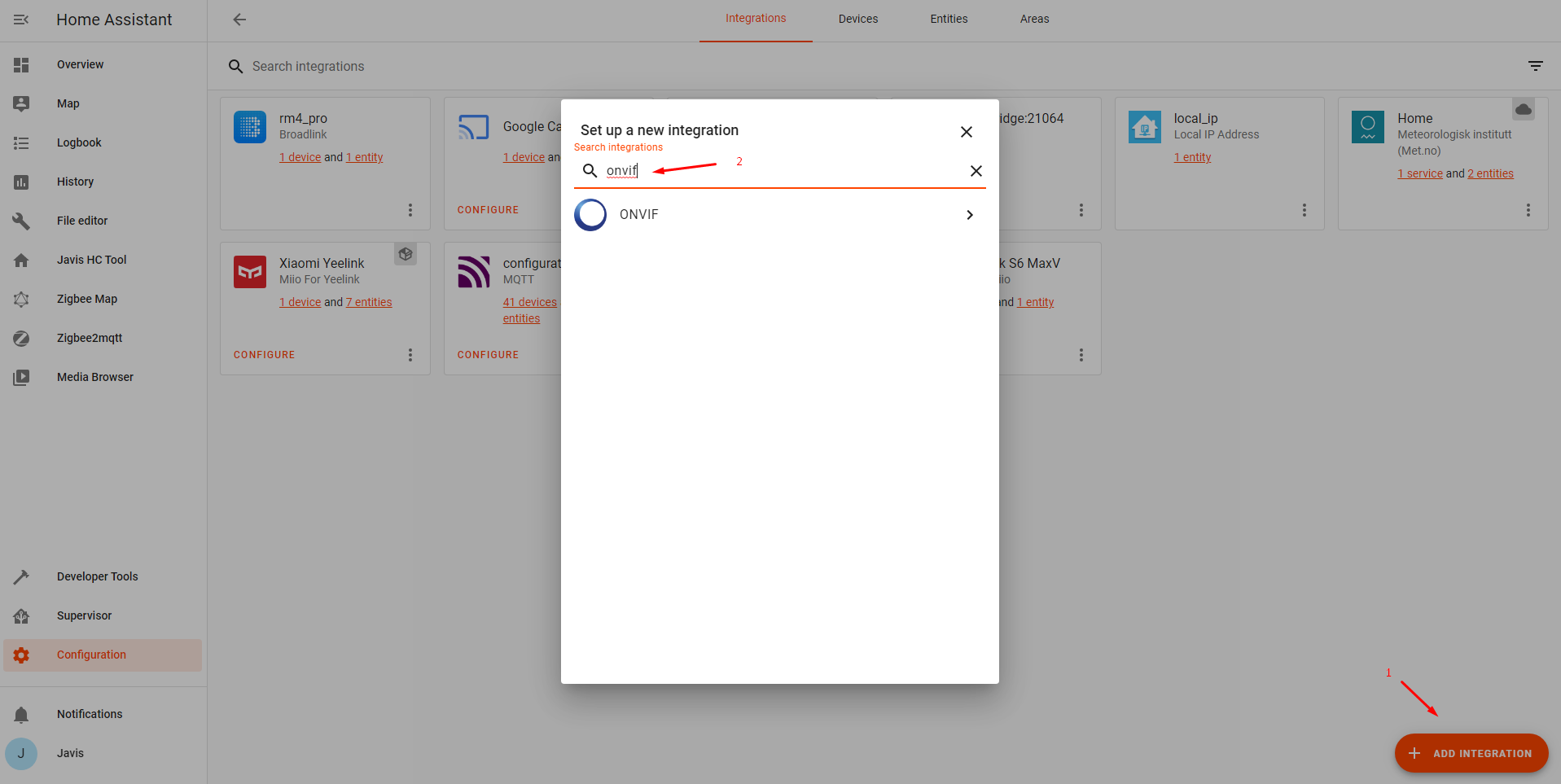Switch to the Entities tab
Screen dimensions: 1561x784
pos(949,19)
